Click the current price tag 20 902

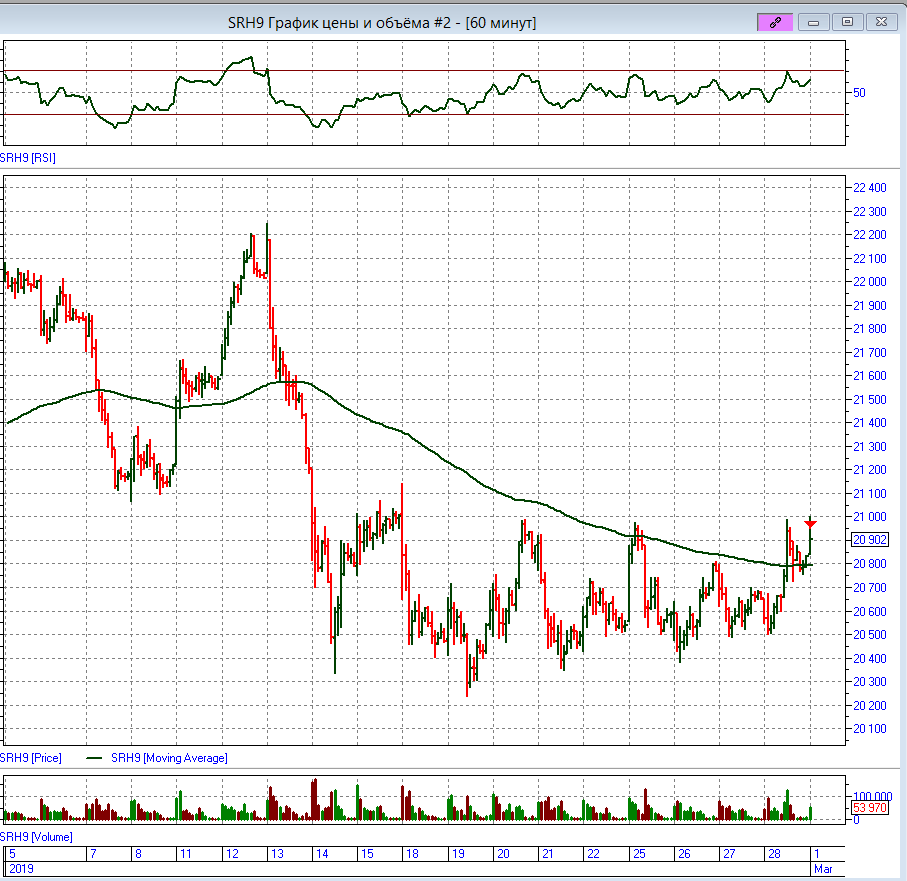[x=868, y=540]
